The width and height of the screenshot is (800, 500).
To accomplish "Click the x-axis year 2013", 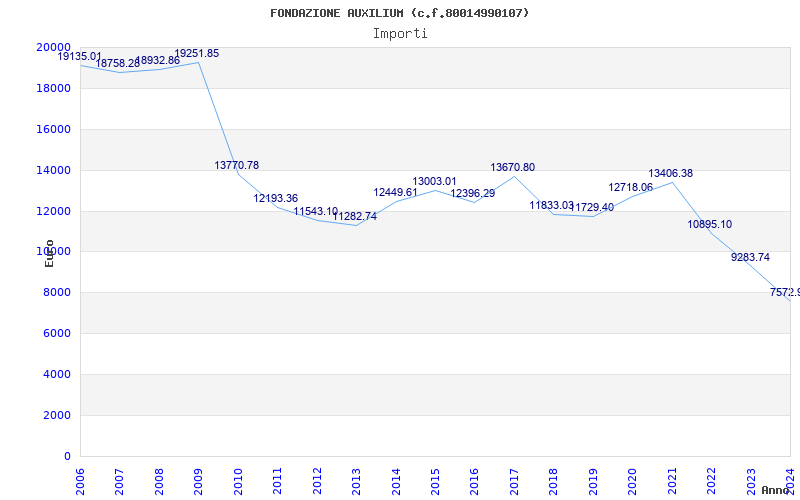I will [356, 481].
